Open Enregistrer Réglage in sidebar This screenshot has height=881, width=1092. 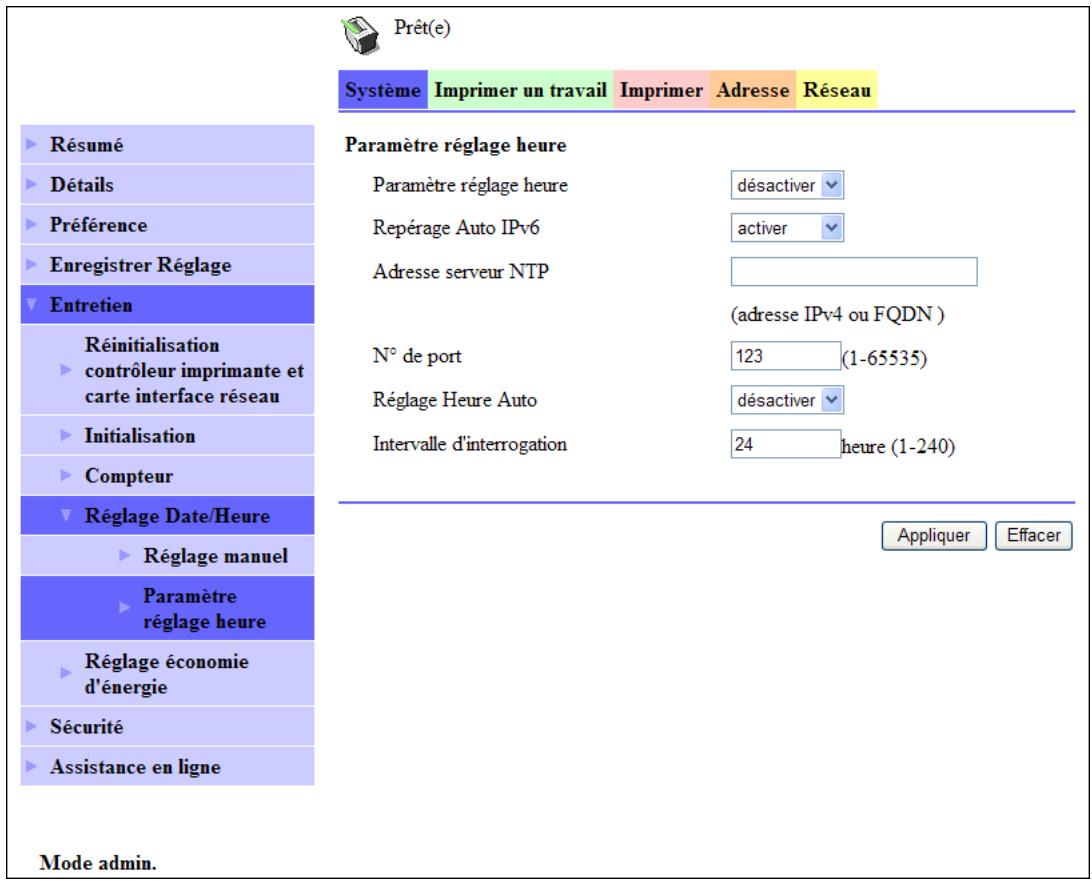(x=167, y=265)
